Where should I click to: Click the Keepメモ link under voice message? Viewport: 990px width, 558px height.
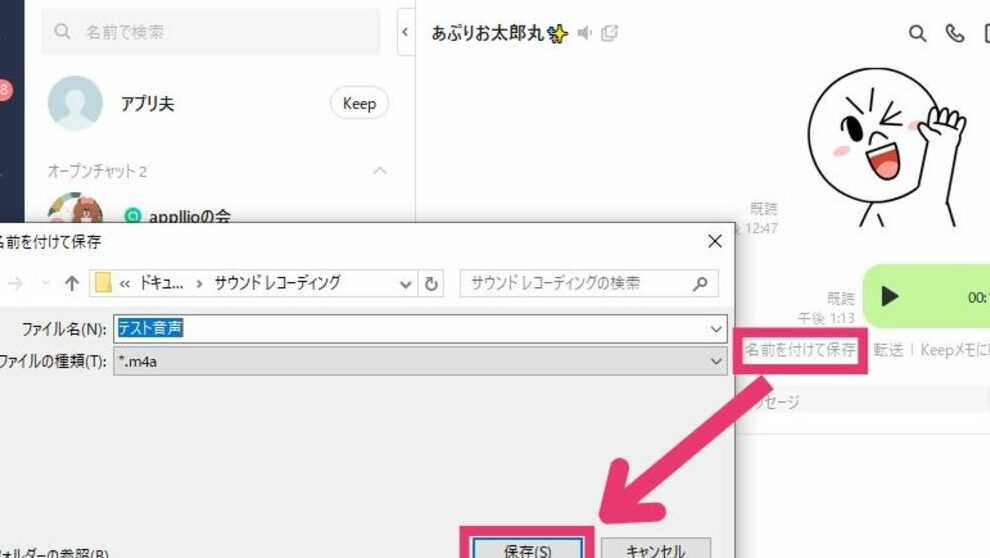click(955, 350)
